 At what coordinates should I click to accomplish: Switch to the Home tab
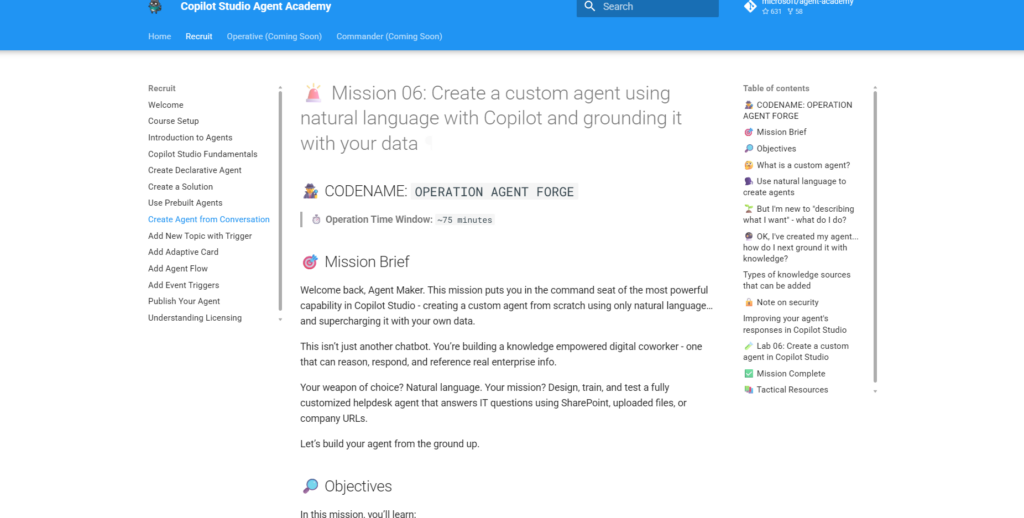(159, 36)
